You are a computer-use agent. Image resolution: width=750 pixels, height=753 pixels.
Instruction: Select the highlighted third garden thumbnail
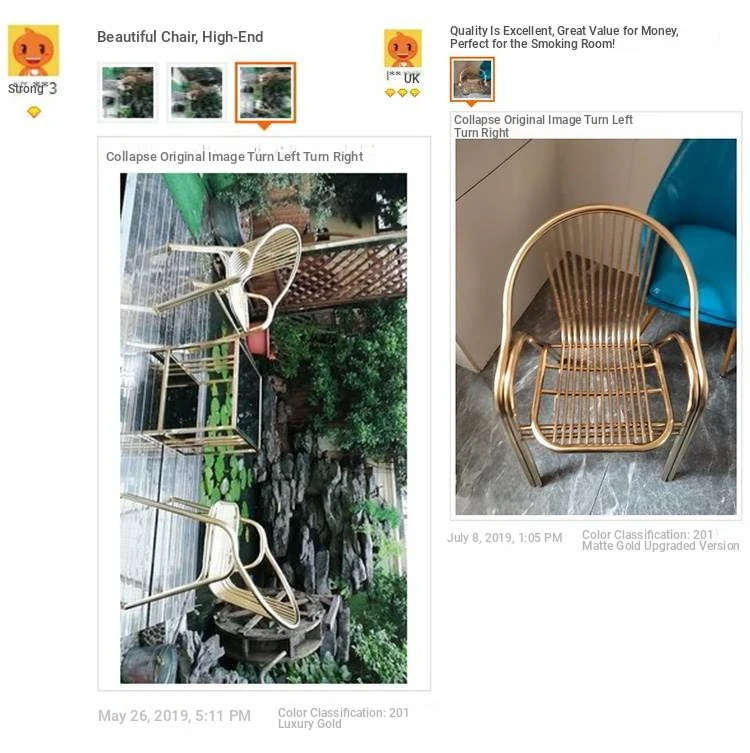[x=265, y=92]
